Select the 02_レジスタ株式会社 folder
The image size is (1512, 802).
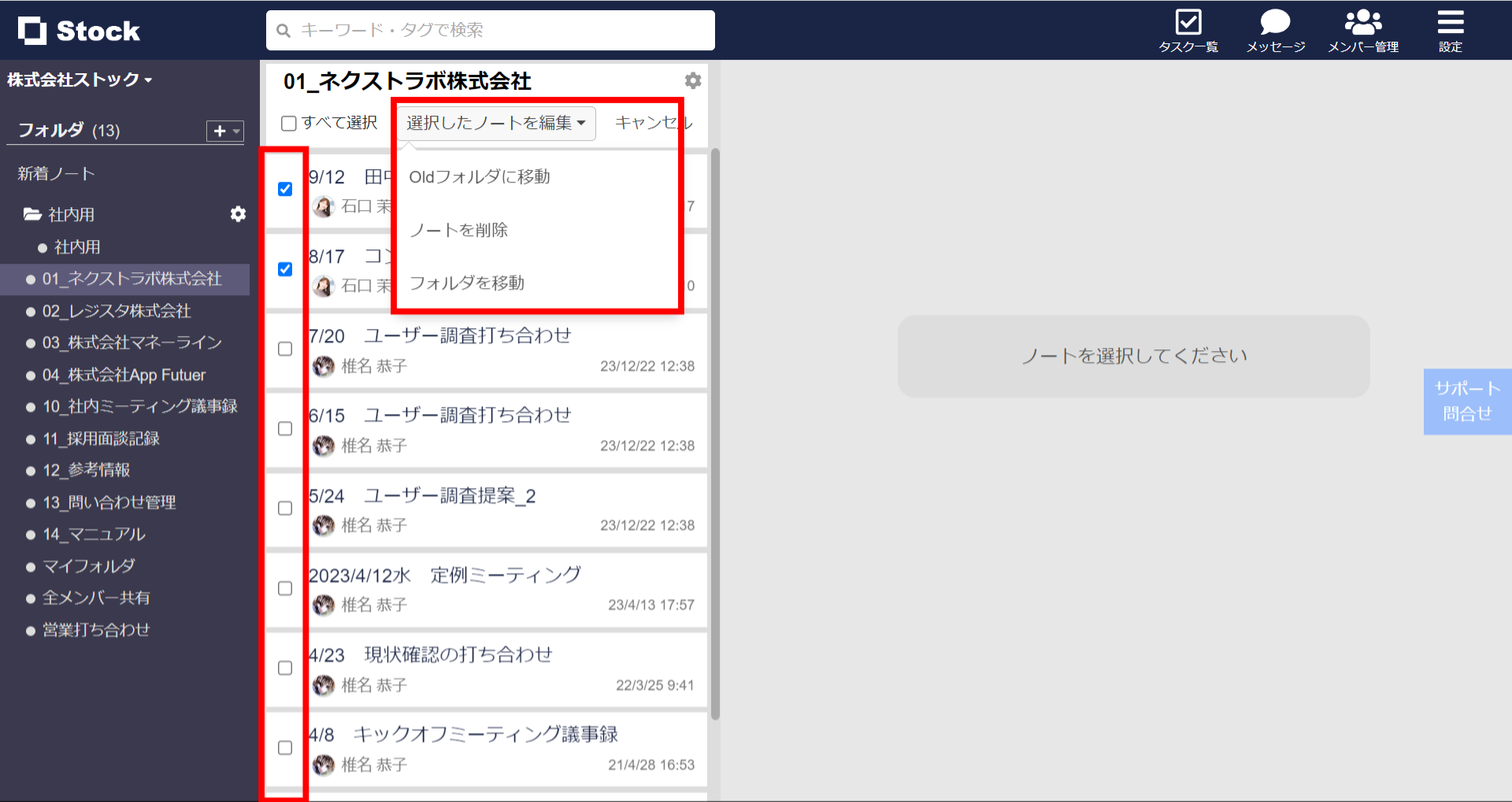coord(115,311)
